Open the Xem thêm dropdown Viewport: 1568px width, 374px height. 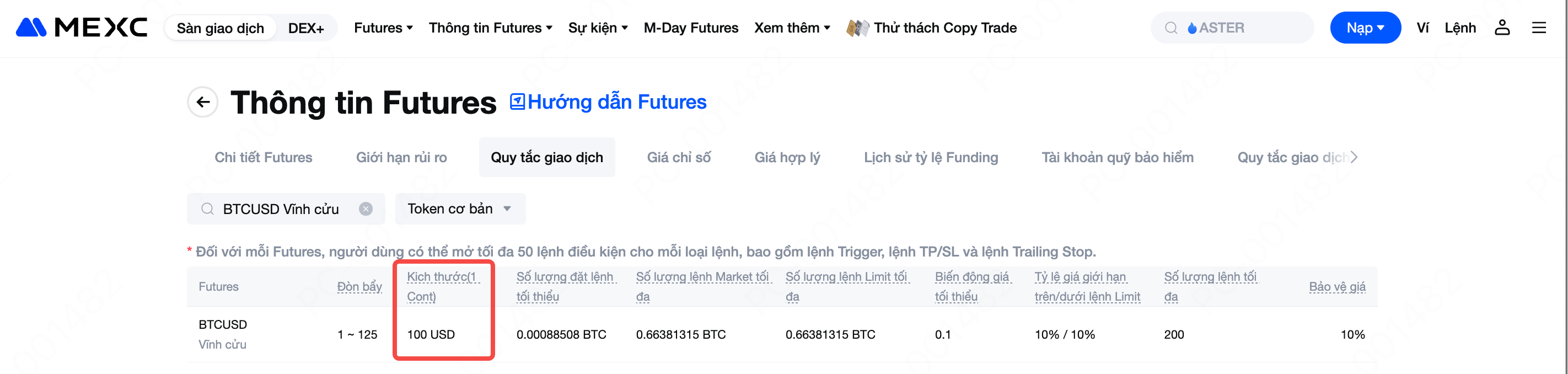(x=792, y=28)
